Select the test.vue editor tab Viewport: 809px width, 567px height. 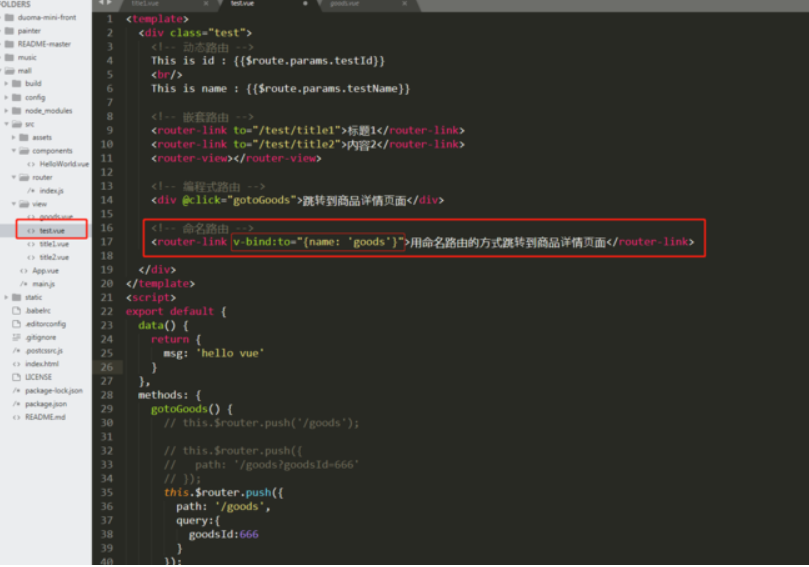[266, 4]
